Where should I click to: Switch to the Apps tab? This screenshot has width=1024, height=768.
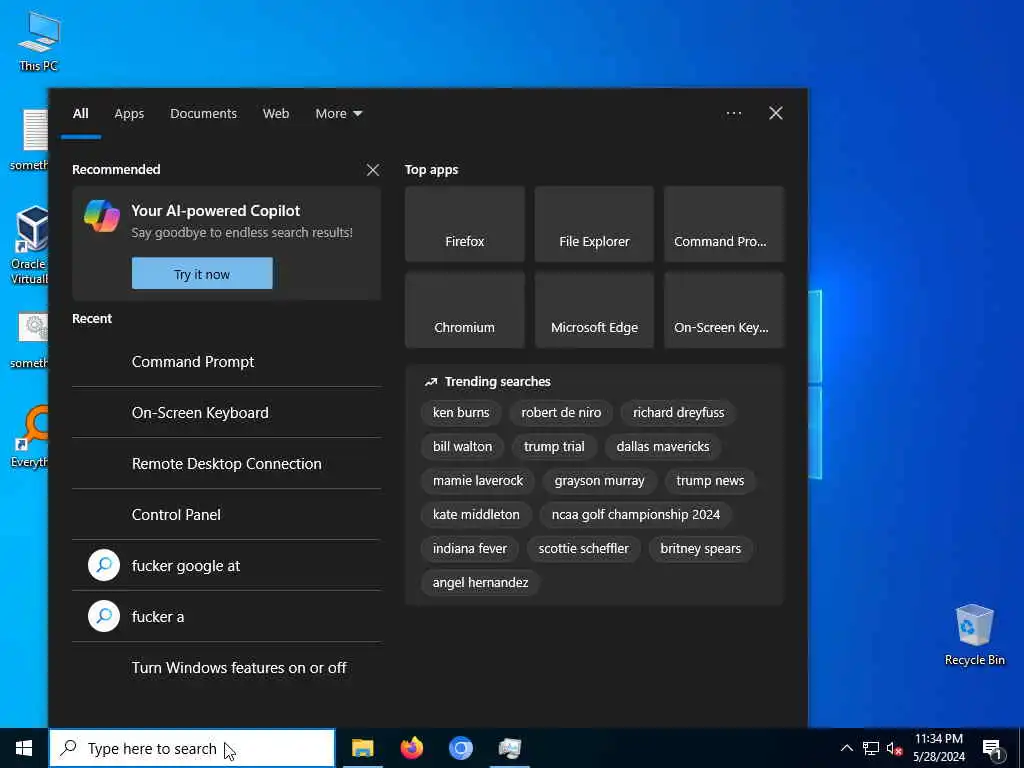[x=129, y=114]
